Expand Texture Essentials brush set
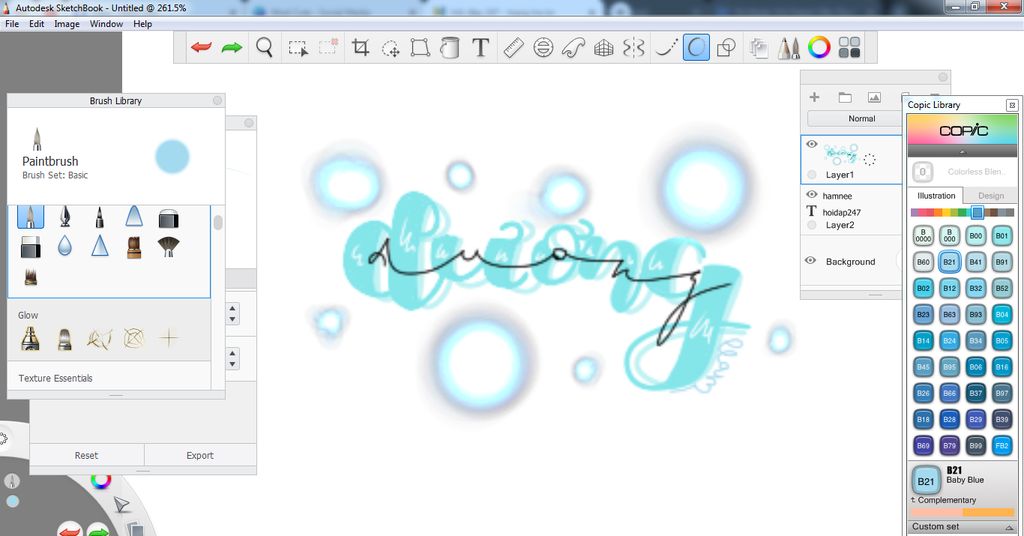The height and width of the screenshot is (536, 1024). [x=56, y=378]
